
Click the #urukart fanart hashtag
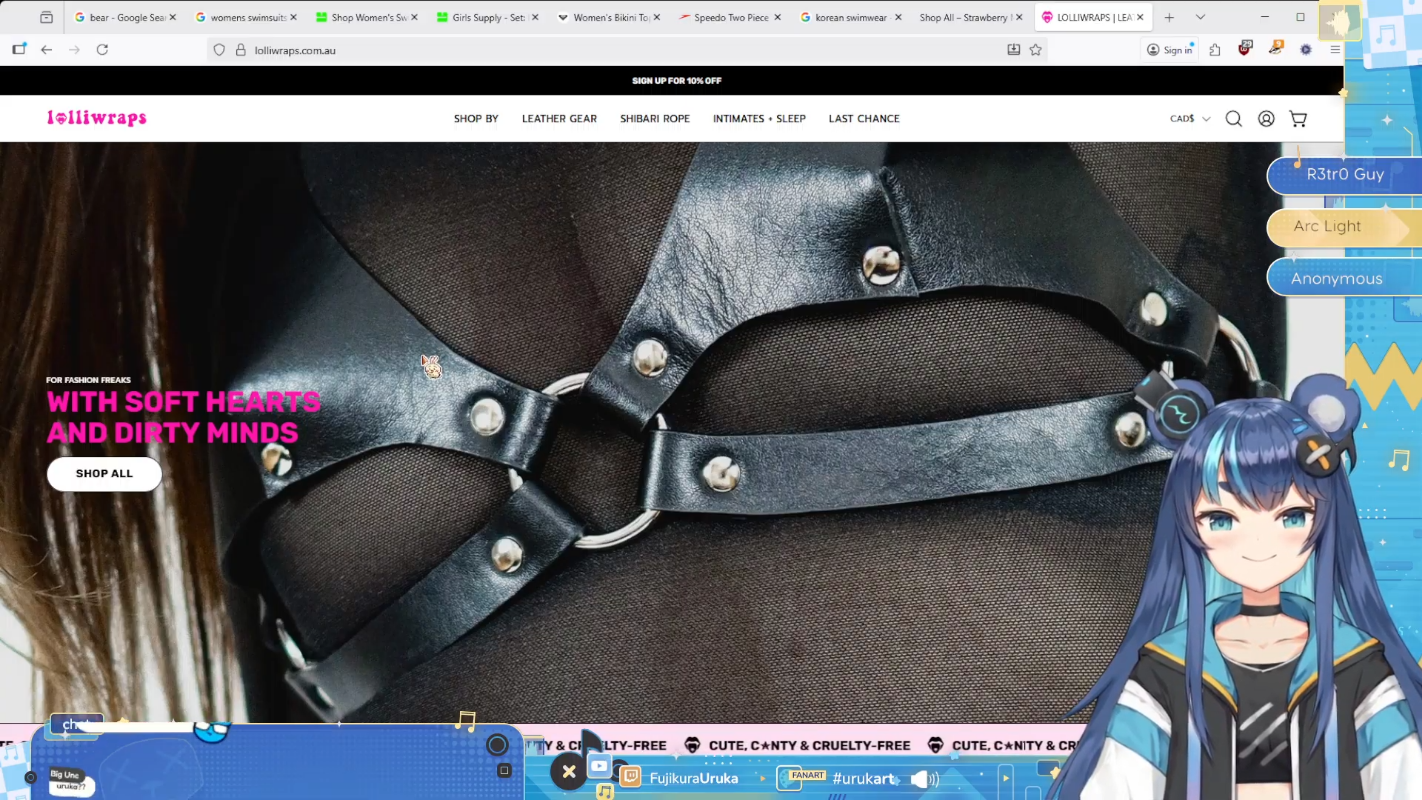[864, 778]
